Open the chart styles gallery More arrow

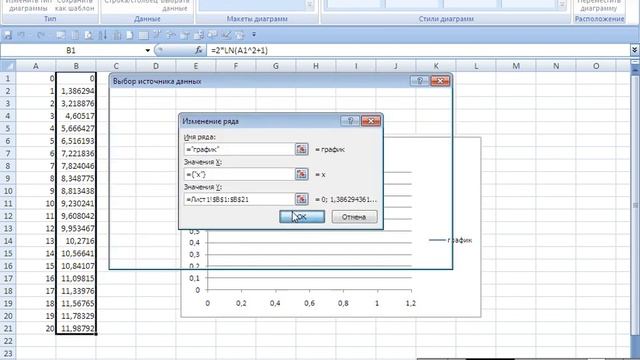click(562, 5)
